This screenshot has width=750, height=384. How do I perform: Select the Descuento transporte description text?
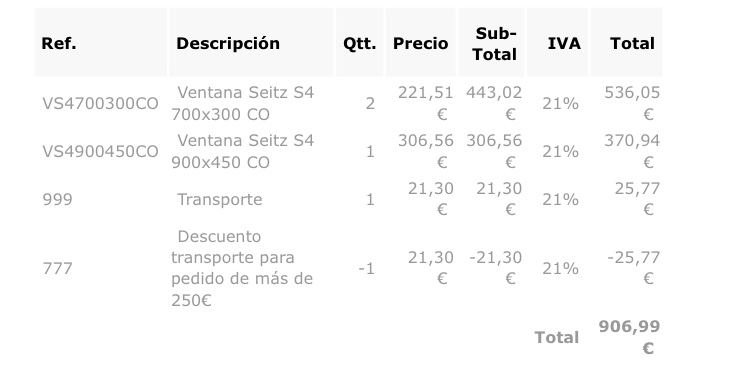[x=242, y=268]
